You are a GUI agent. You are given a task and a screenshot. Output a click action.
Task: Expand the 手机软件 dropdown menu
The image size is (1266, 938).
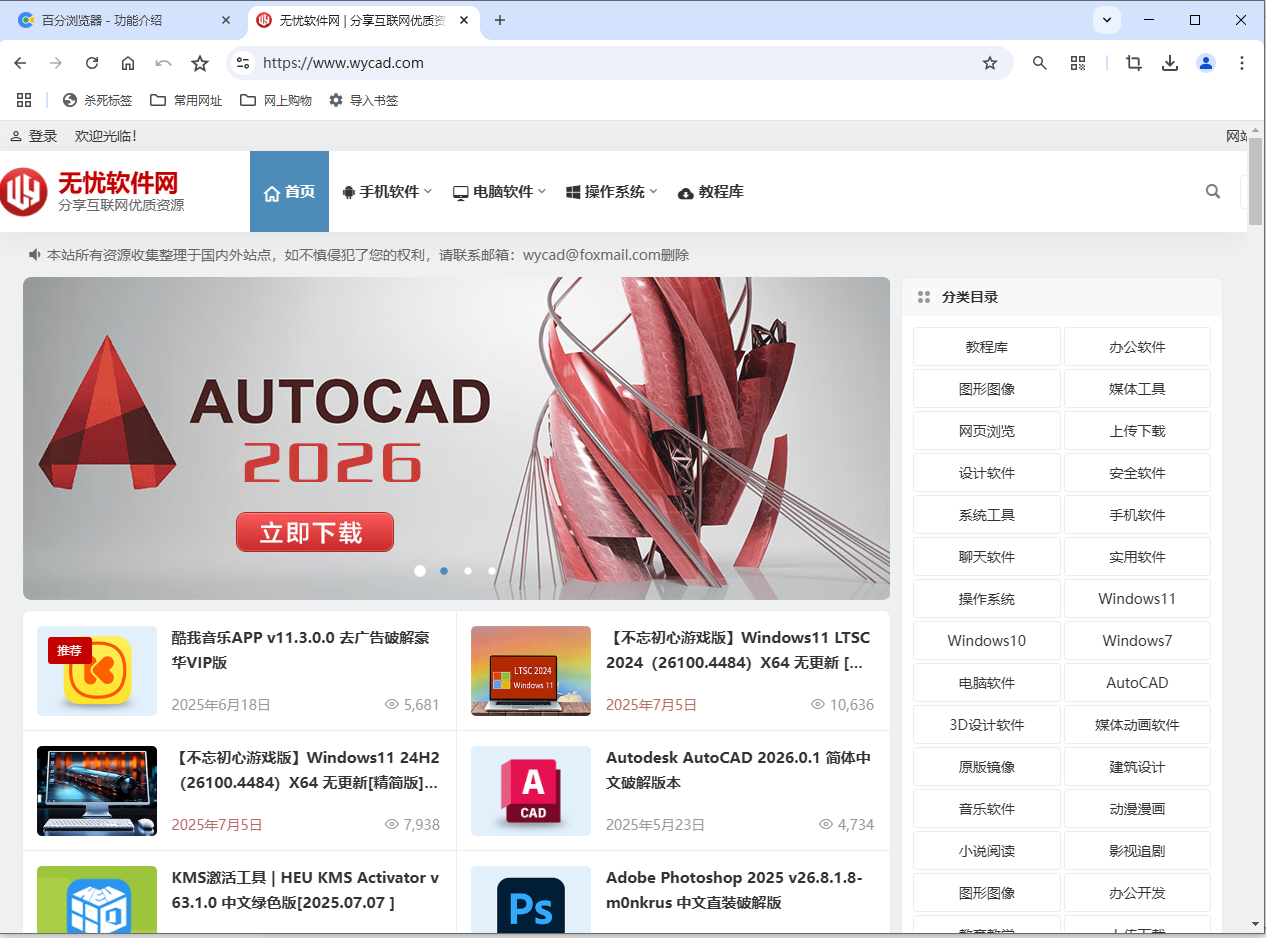tap(387, 192)
